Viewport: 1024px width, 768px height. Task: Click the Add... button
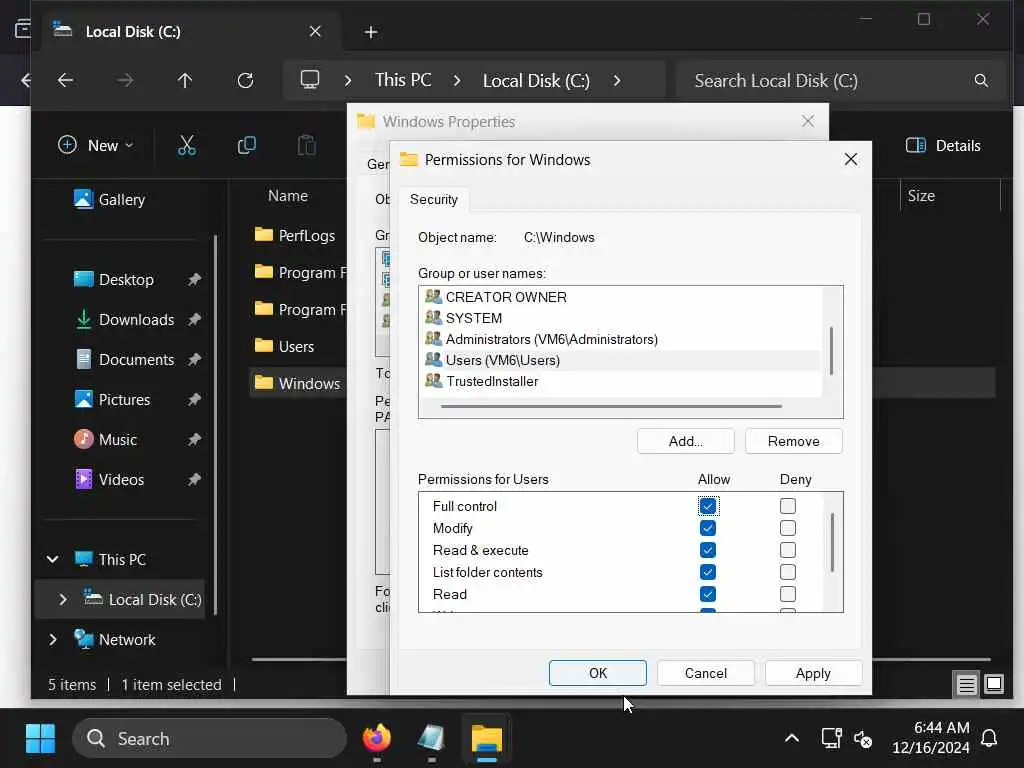click(x=685, y=441)
